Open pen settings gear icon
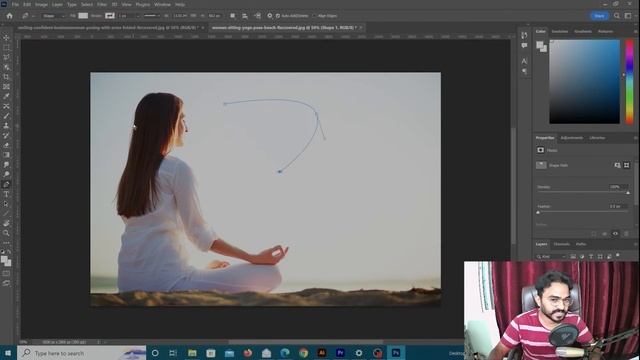Screen dimensions: 640x360 coord(269,16)
